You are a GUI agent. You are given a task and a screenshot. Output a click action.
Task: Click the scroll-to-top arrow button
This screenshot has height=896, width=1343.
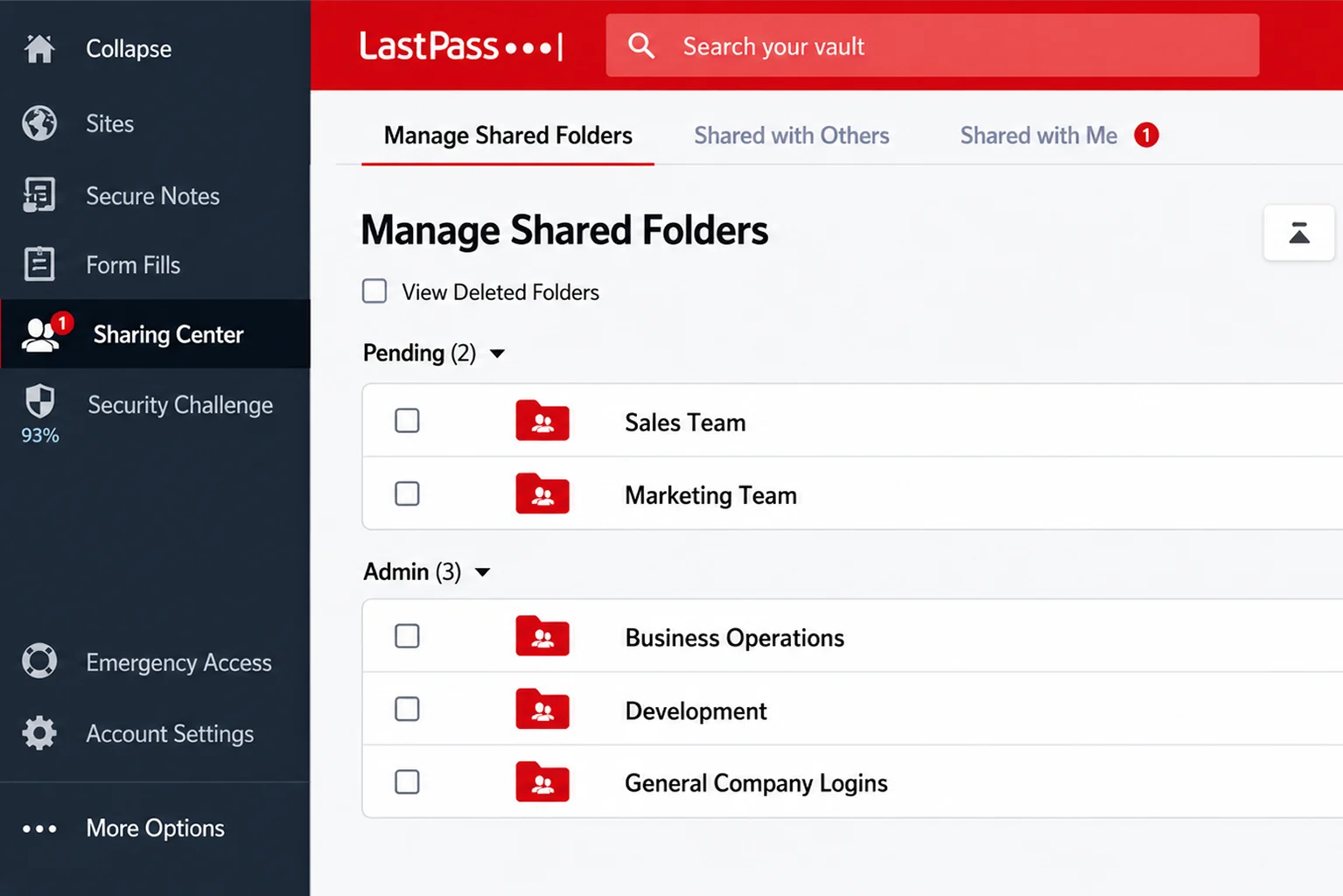coord(1299,233)
